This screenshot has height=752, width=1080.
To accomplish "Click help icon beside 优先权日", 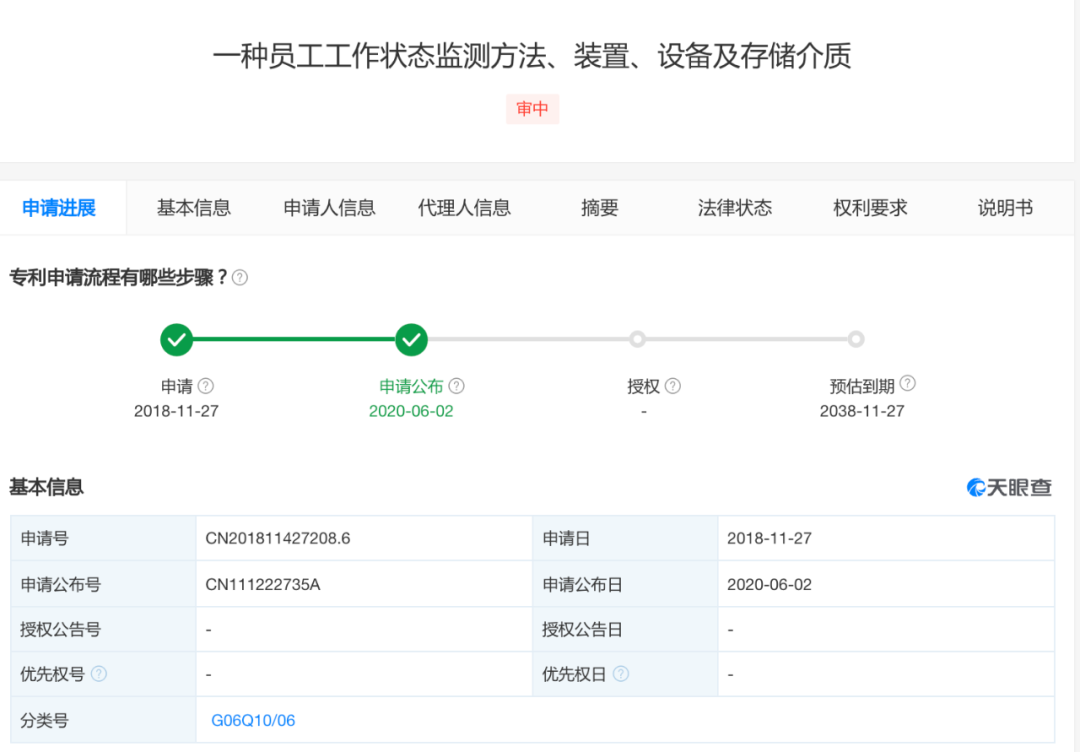I will (x=621, y=673).
